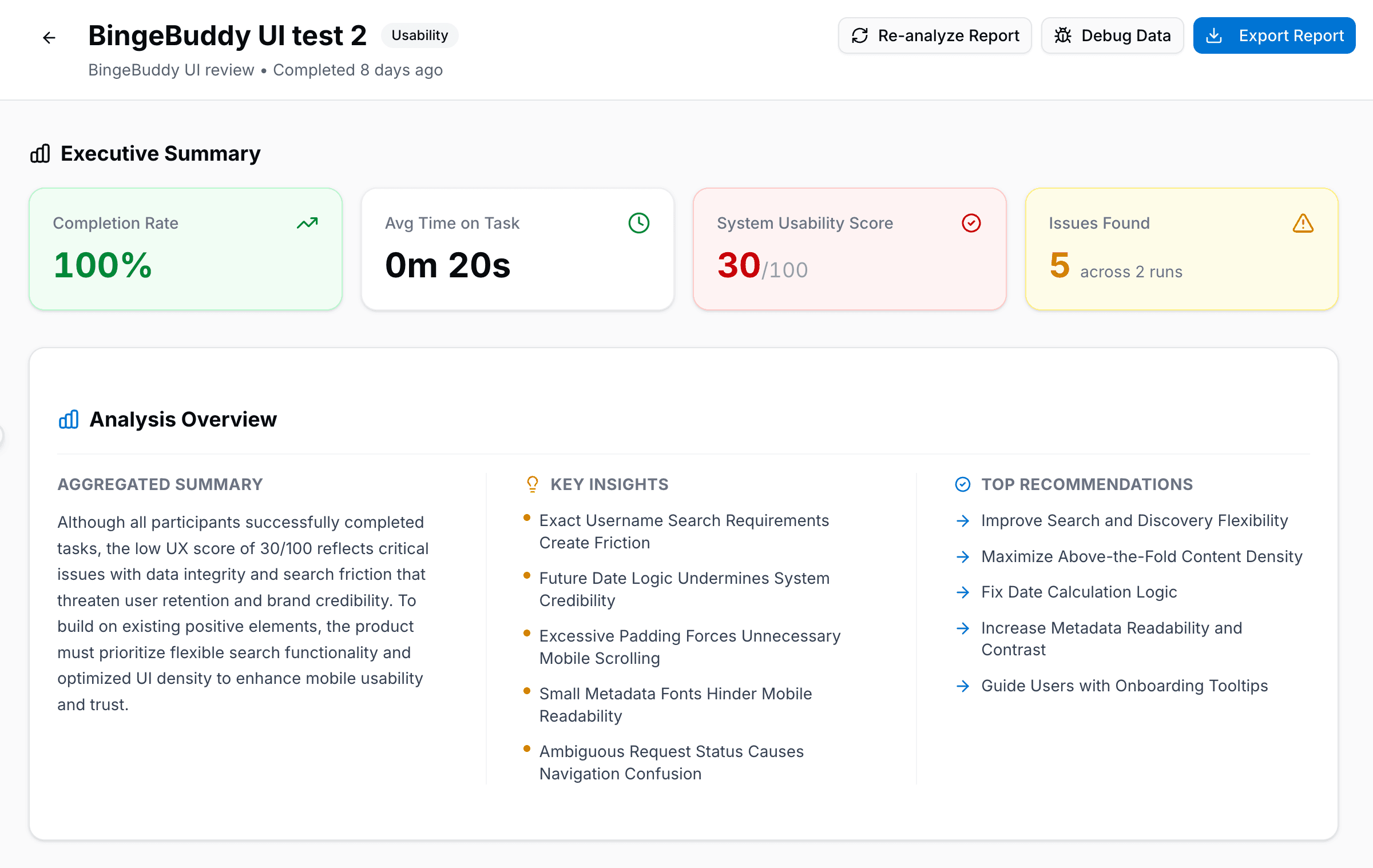The image size is (1373, 868).
Task: Click the back arrow next to the report title
Action: click(x=49, y=37)
